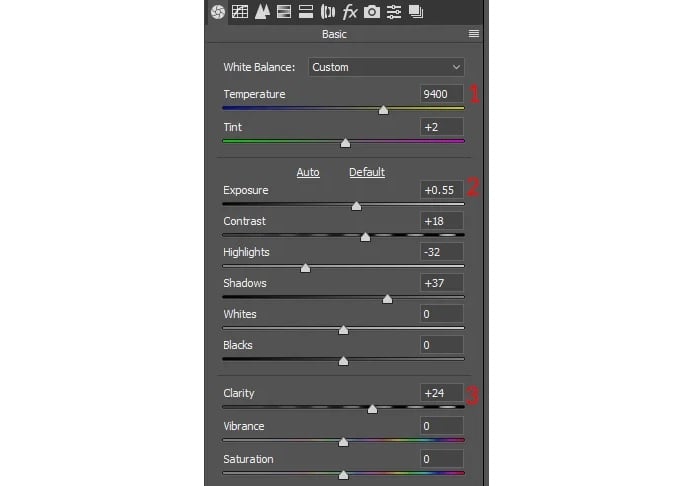The image size is (700, 486).
Task: Click the Highlights label
Action: [x=246, y=252]
